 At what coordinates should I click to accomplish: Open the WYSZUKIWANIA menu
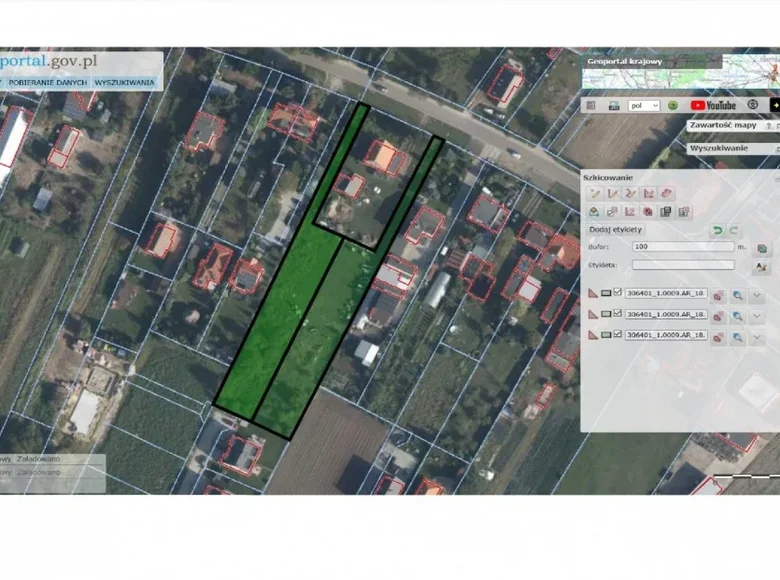point(124,81)
